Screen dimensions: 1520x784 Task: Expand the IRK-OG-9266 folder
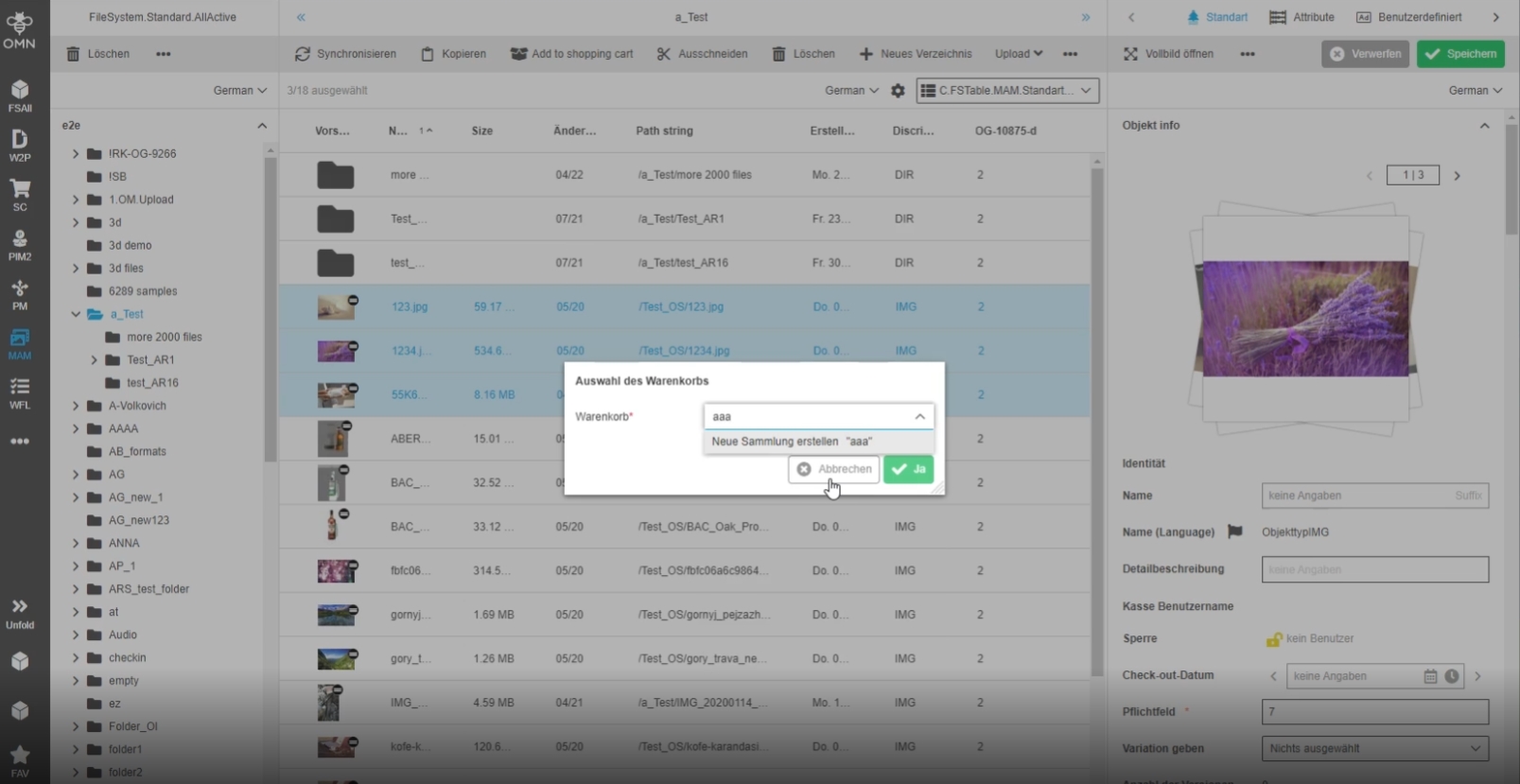pyautogui.click(x=76, y=153)
